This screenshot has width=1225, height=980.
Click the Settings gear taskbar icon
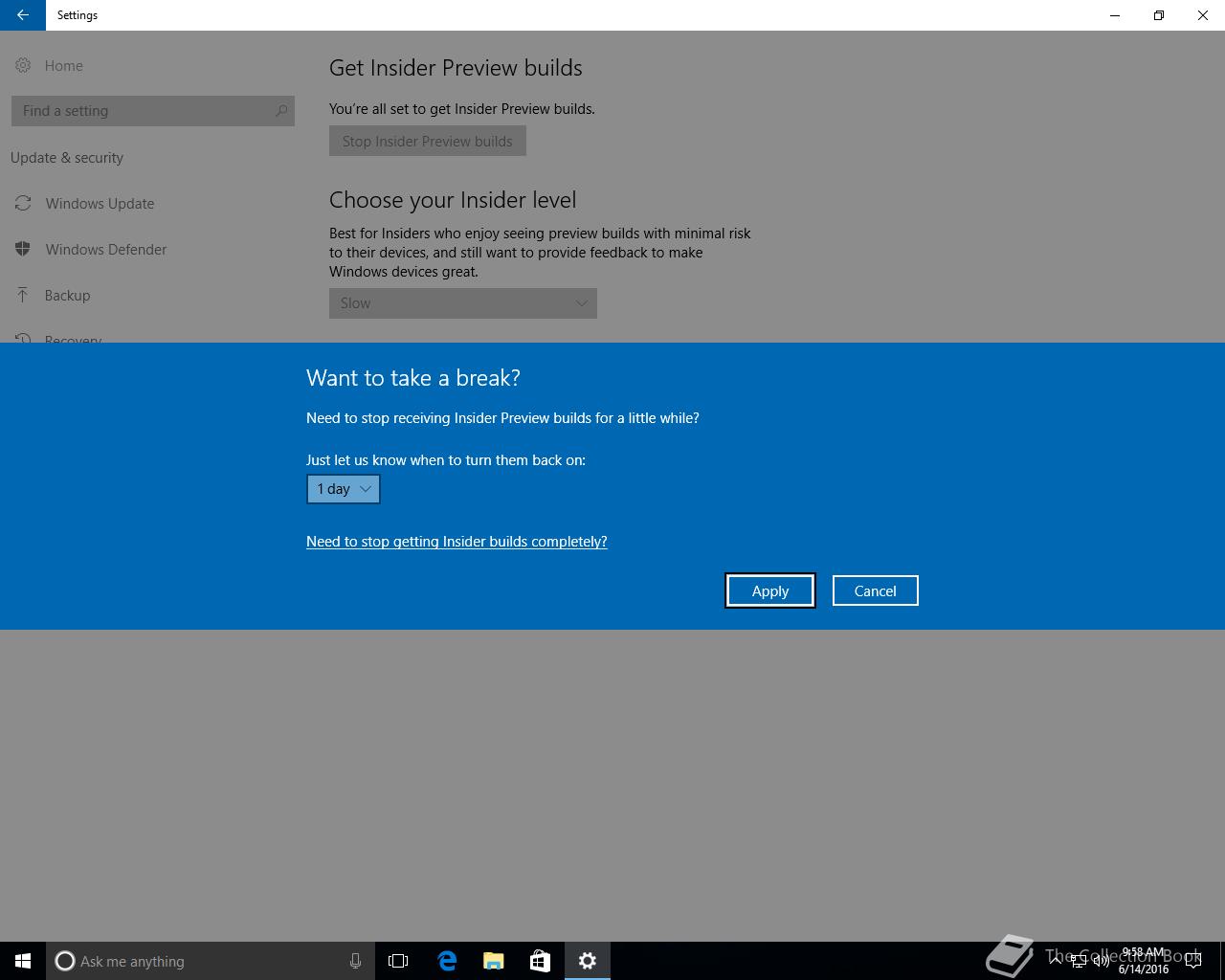(588, 961)
